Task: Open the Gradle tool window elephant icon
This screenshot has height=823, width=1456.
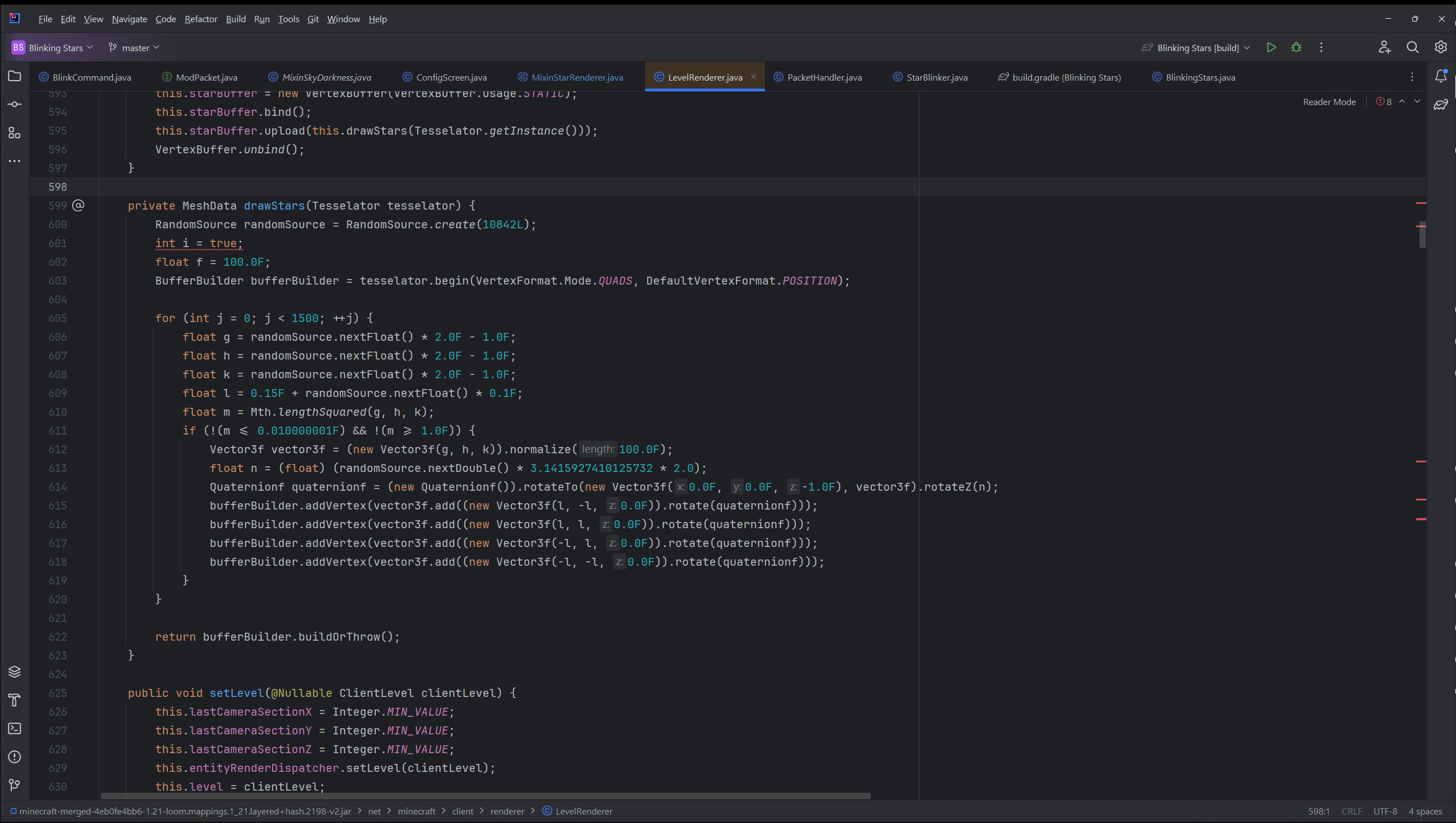Action: (1441, 105)
